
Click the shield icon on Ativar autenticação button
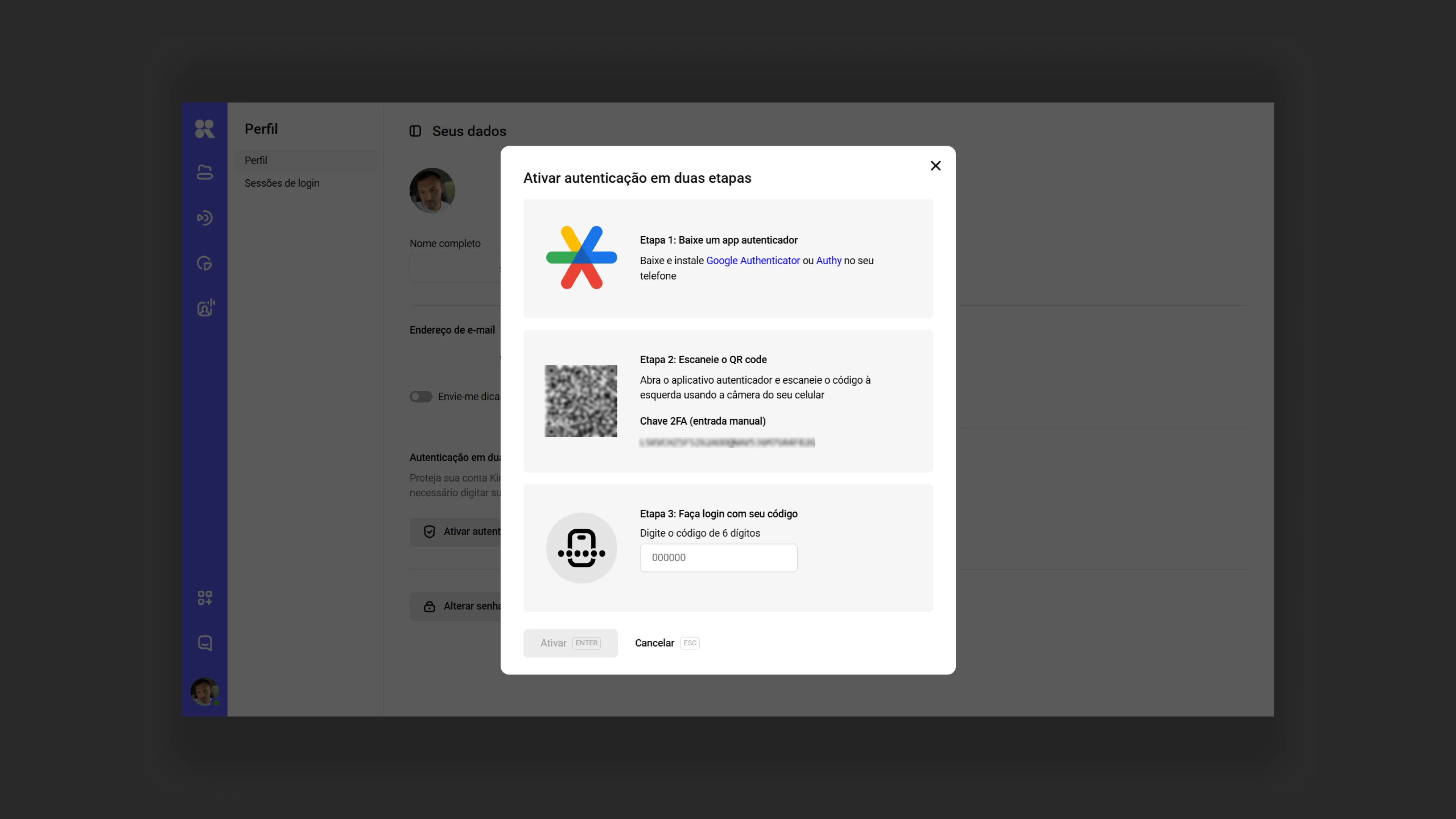pos(430,532)
